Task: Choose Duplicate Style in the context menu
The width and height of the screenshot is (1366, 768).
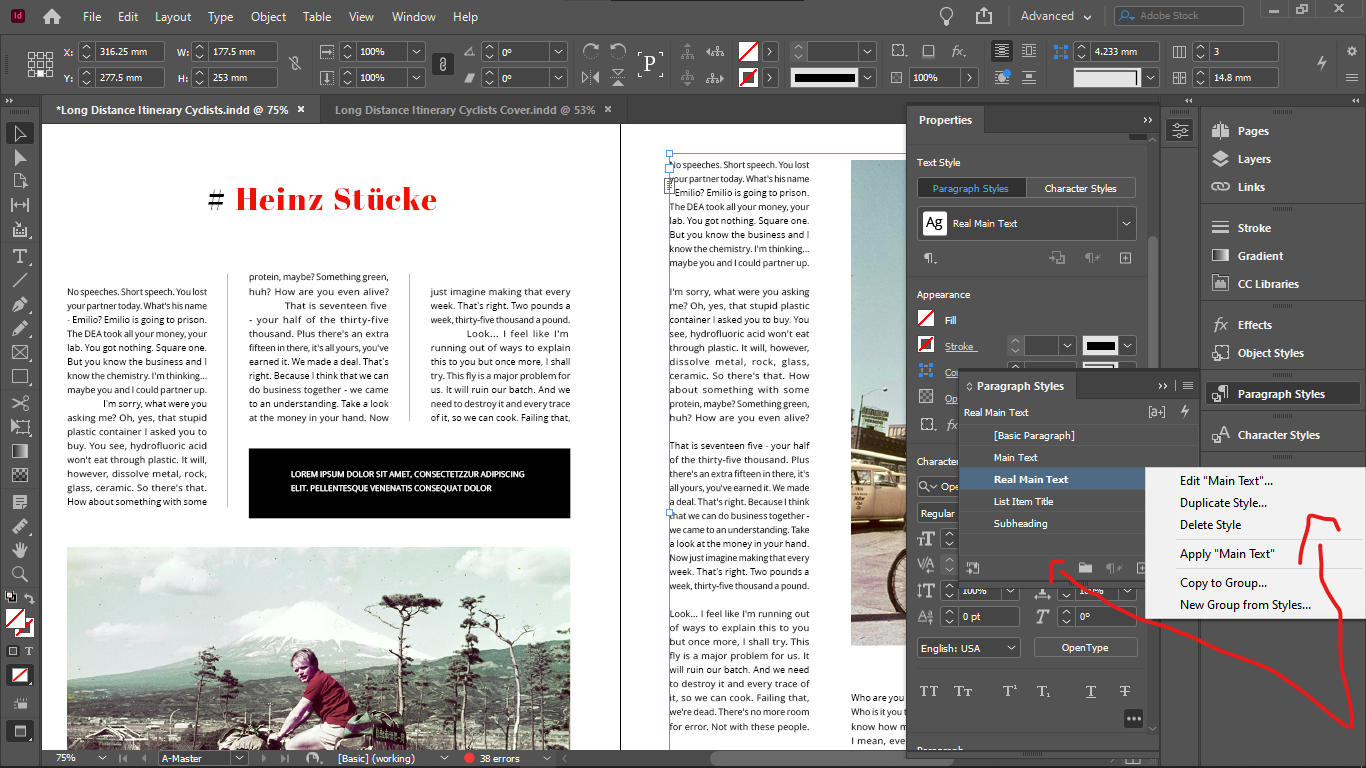Action: 1222,502
